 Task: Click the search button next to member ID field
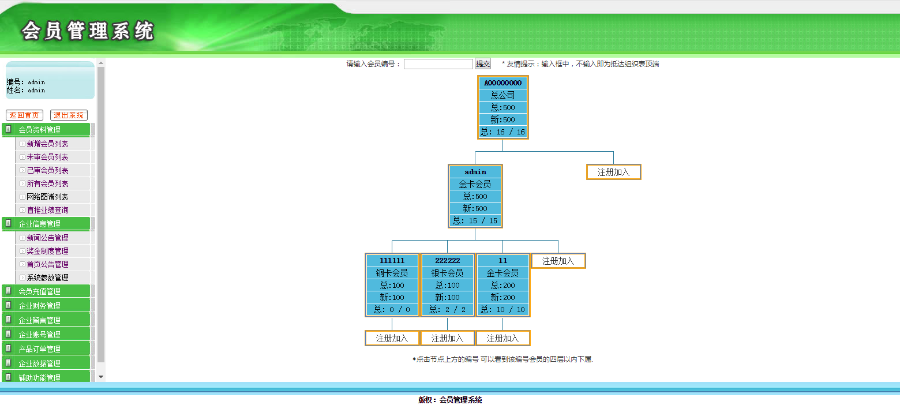pos(483,64)
